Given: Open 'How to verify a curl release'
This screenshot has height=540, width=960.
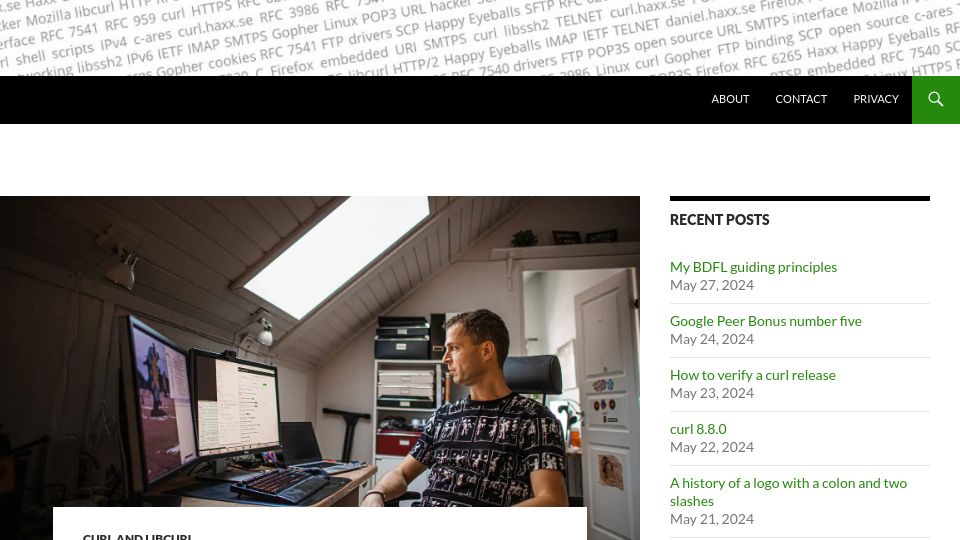Looking at the screenshot, I should (x=752, y=375).
